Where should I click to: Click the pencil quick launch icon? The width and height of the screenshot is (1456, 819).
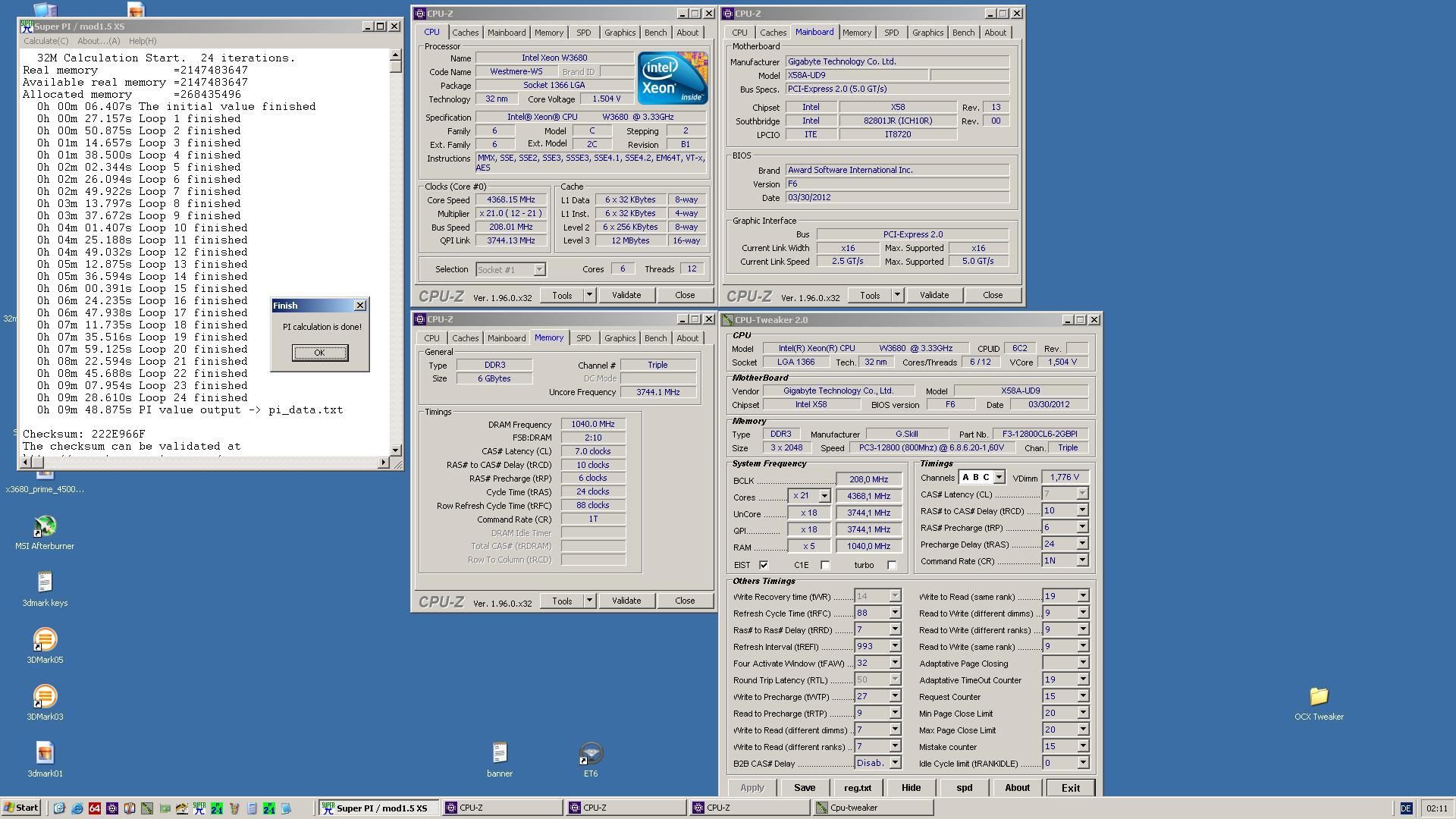(234, 808)
